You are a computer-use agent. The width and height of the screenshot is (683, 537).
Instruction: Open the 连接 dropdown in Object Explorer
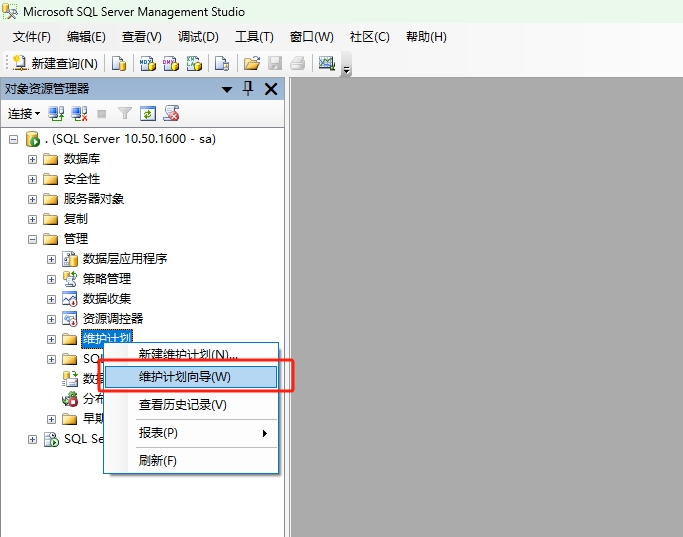point(24,114)
